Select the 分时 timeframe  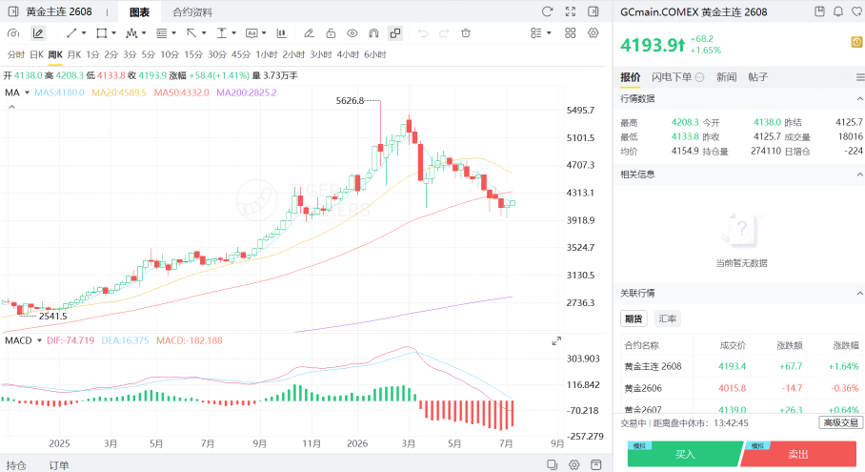(16, 55)
